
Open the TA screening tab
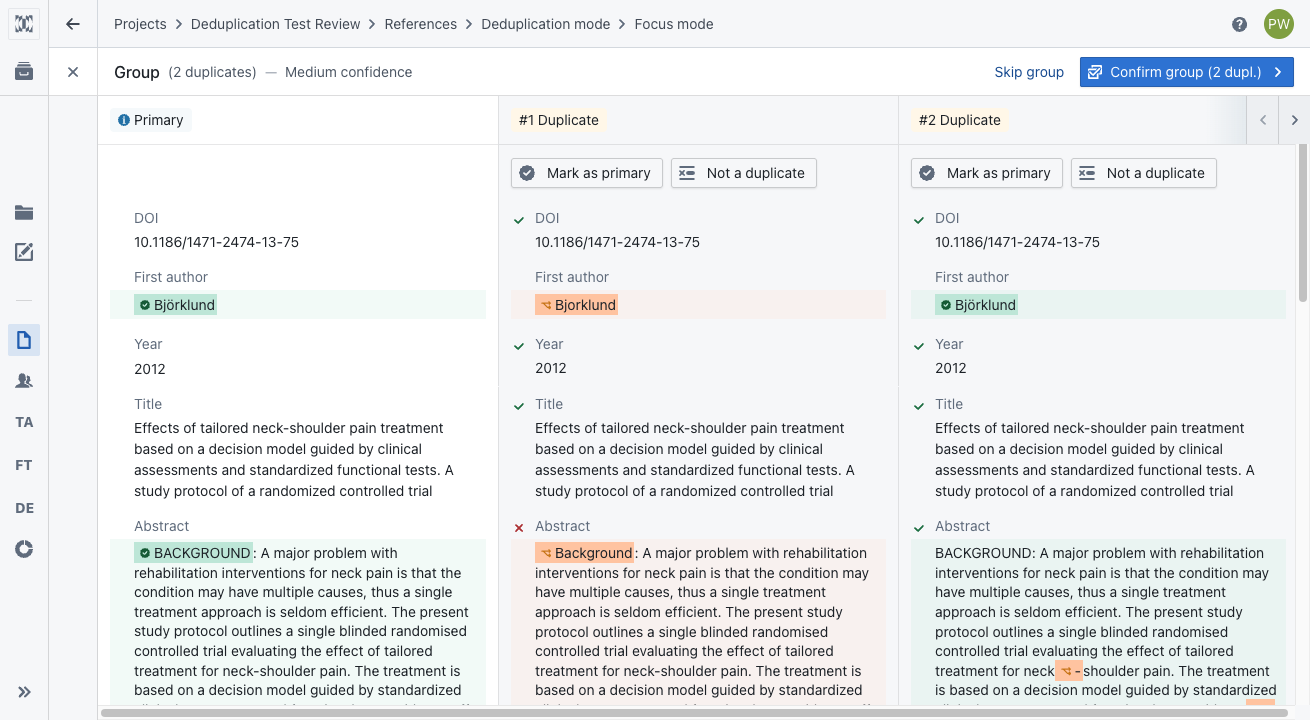tap(24, 422)
